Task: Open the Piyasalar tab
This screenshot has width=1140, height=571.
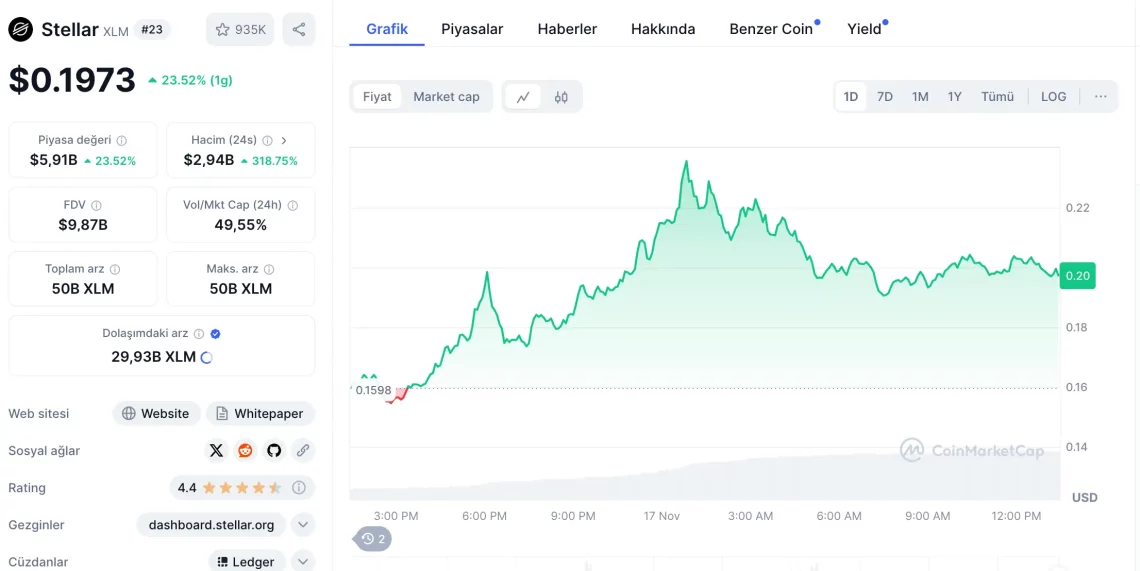Action: point(472,29)
